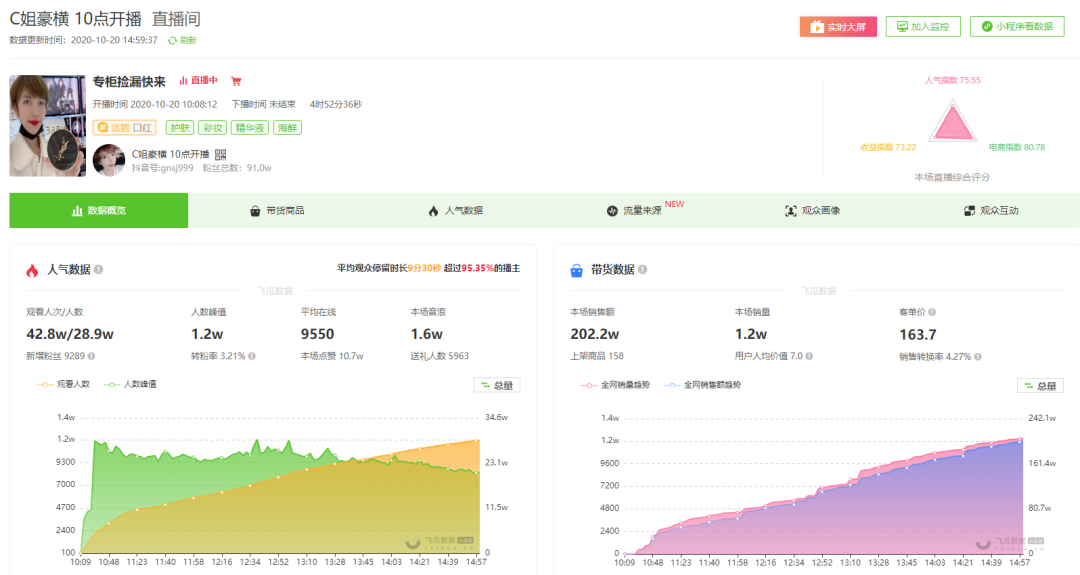Image resolution: width=1080 pixels, height=575 pixels.
Task: Click the 9550 average online value
Action: 318,334
